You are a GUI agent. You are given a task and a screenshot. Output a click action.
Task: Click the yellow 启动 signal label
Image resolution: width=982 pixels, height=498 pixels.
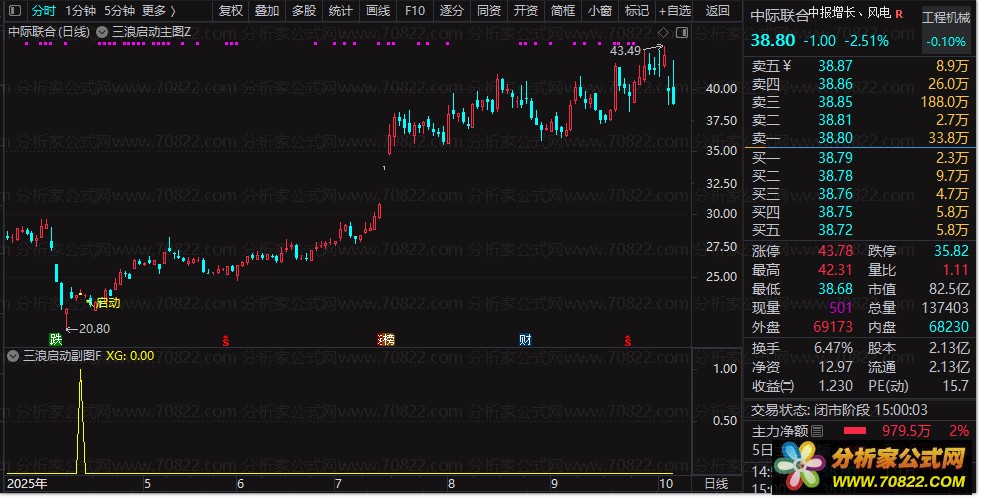pyautogui.click(x=108, y=303)
